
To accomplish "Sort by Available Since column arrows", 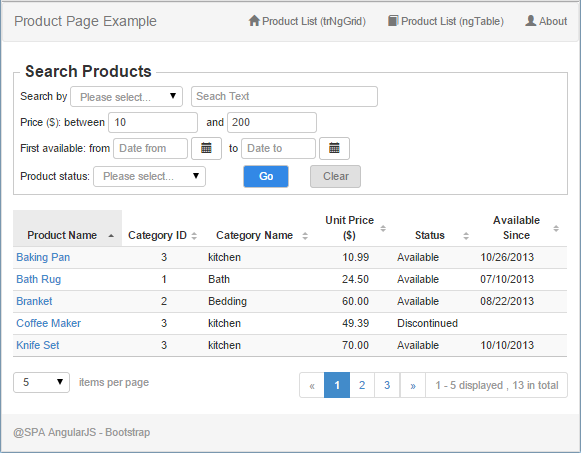I will coord(556,228).
